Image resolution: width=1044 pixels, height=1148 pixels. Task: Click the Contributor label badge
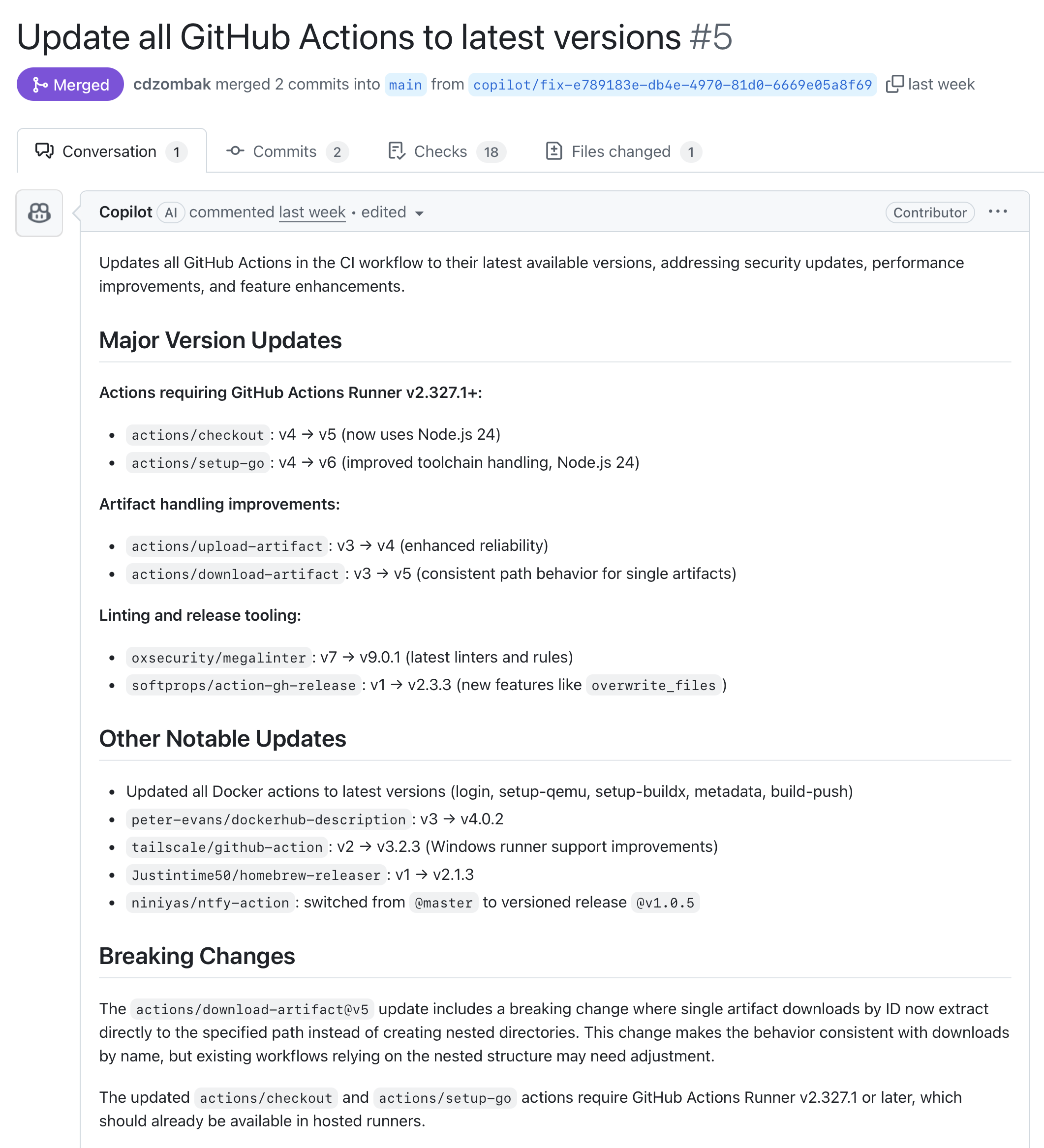(929, 212)
